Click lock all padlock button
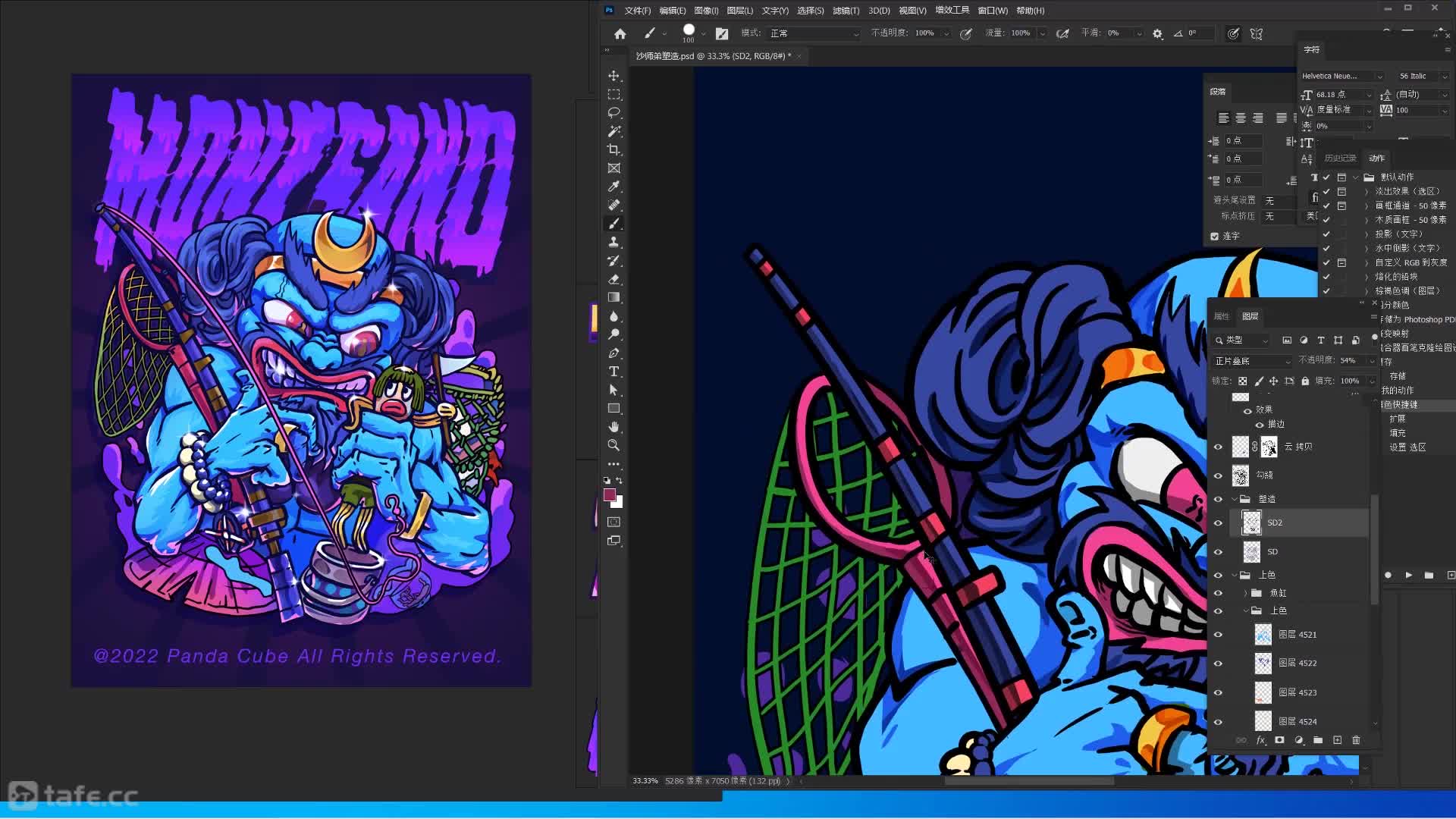Screen dimensions: 1456x819 (x=1305, y=381)
